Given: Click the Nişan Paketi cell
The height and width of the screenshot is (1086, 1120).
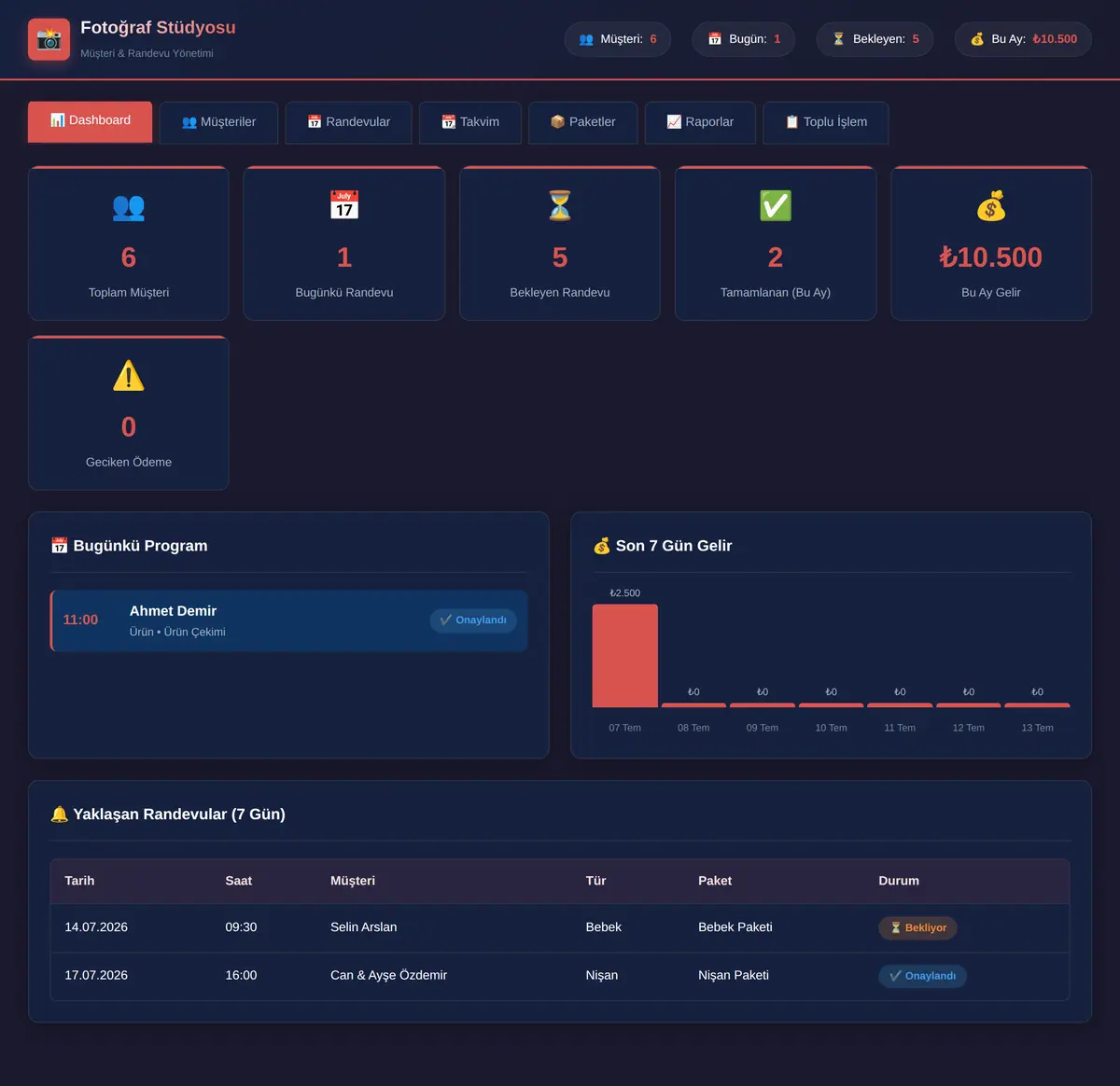Looking at the screenshot, I should [734, 976].
